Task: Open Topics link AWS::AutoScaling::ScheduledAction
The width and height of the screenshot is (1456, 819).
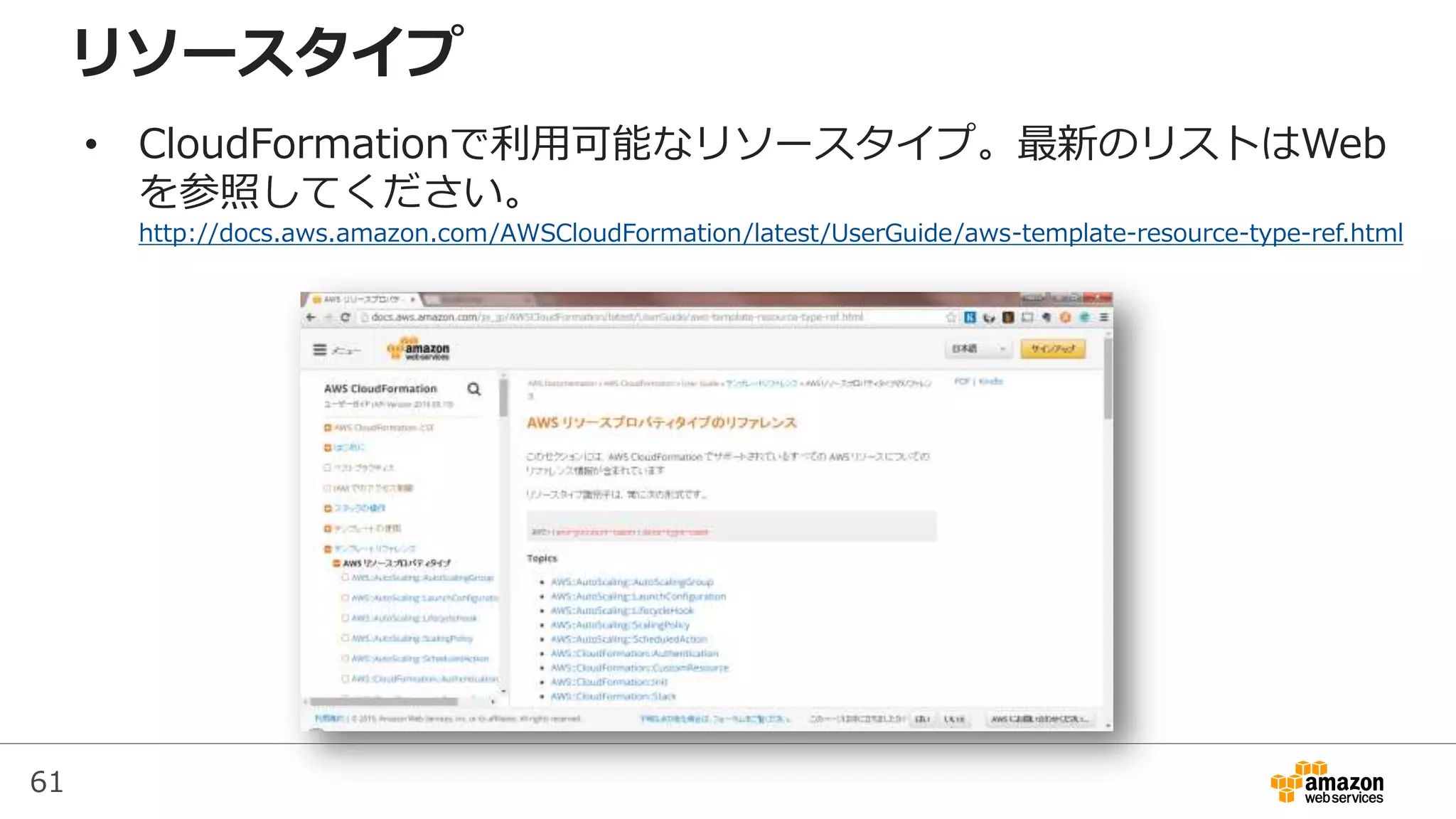Action: pos(629,638)
